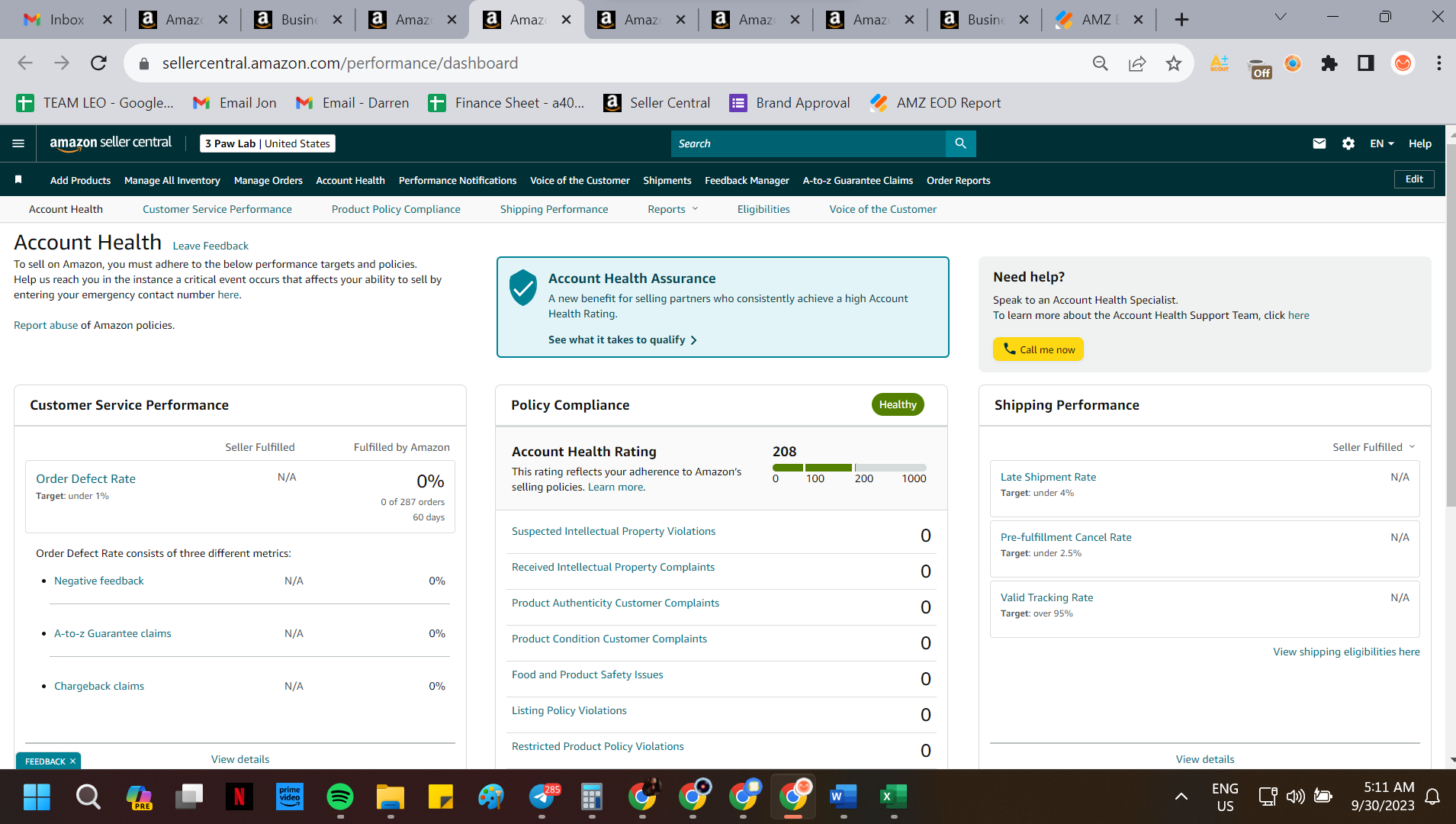Click the Help link in the header
Image resolution: width=1456 pixels, height=824 pixels.
(x=1419, y=143)
